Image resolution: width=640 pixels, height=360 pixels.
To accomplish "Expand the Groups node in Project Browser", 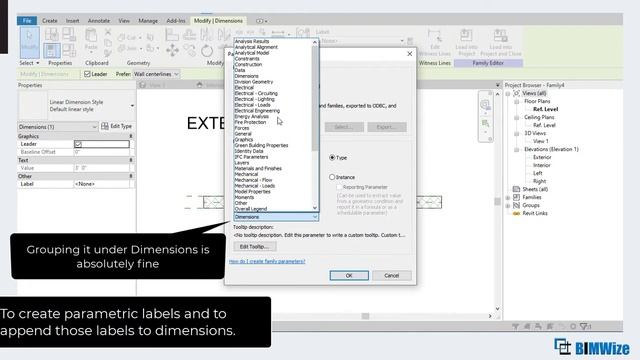I will [508, 205].
